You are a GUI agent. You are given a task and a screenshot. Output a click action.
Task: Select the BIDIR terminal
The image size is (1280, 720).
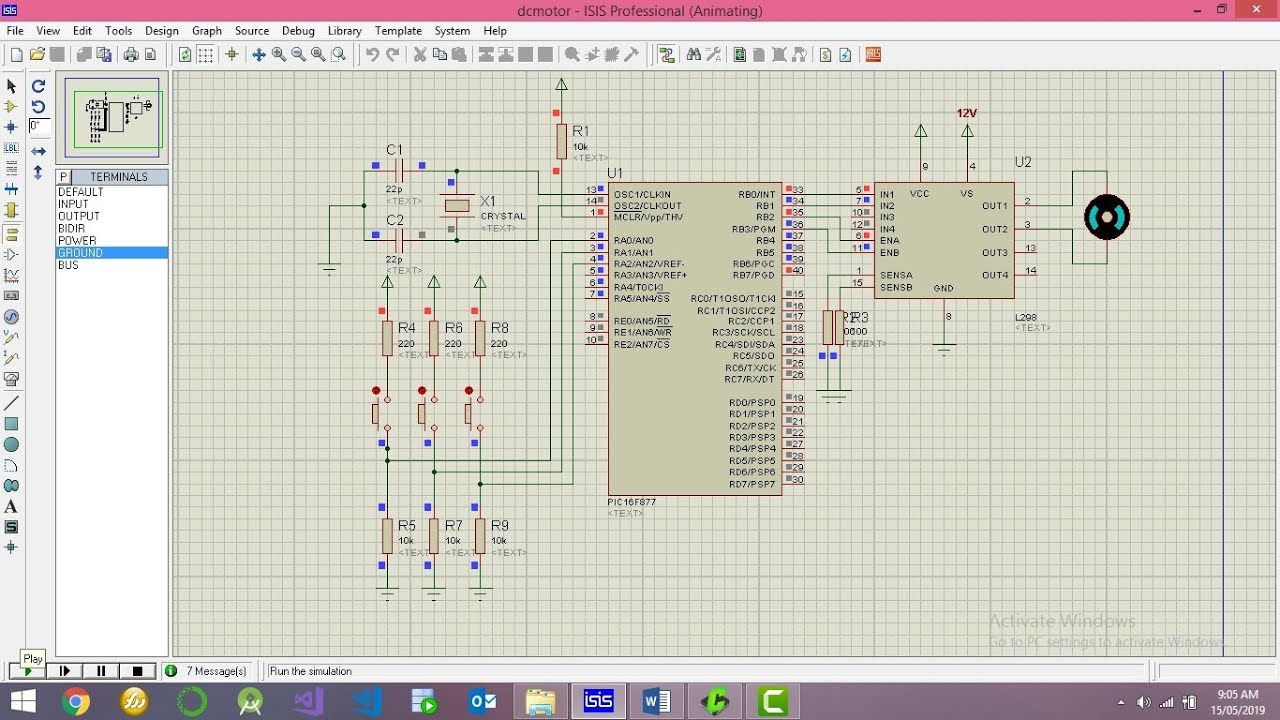[x=112, y=229]
